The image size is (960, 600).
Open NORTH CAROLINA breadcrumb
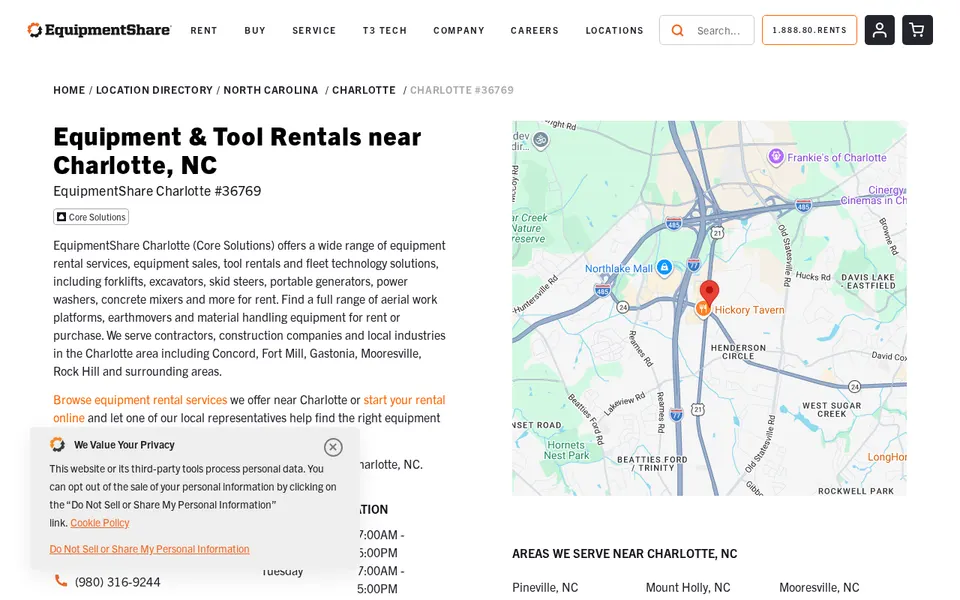coord(271,90)
